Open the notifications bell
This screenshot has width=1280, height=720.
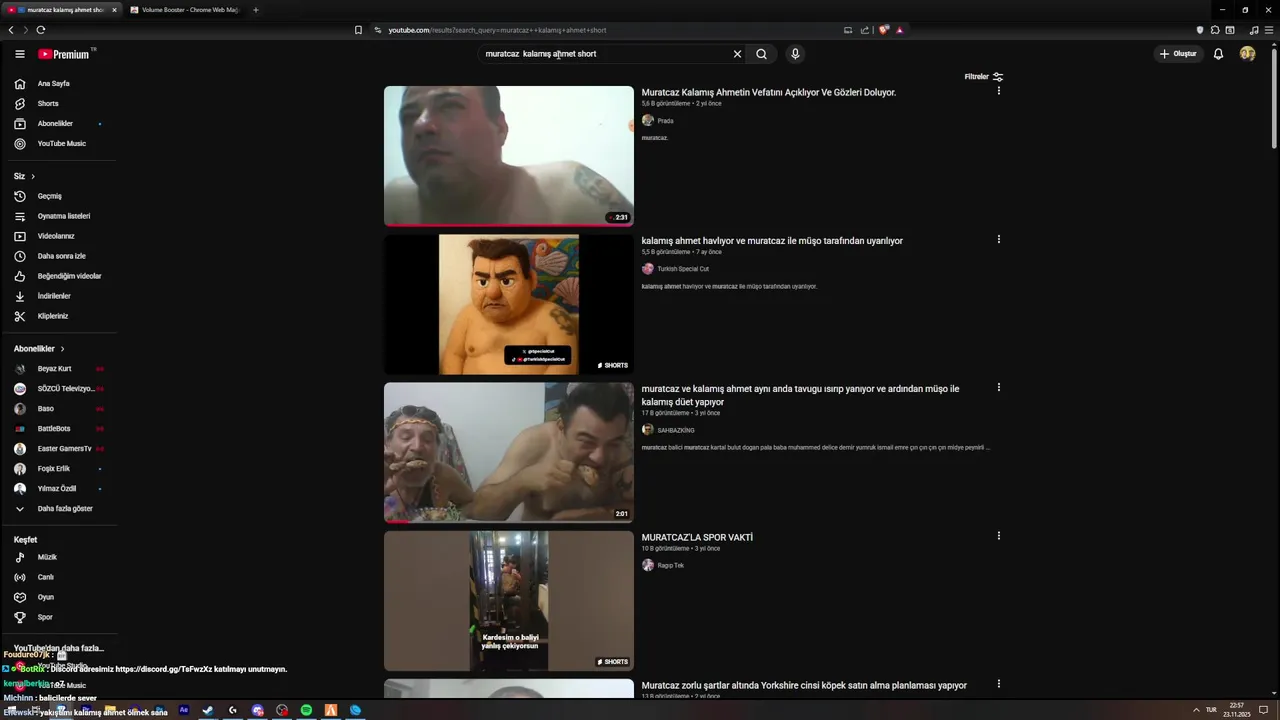(x=1218, y=54)
